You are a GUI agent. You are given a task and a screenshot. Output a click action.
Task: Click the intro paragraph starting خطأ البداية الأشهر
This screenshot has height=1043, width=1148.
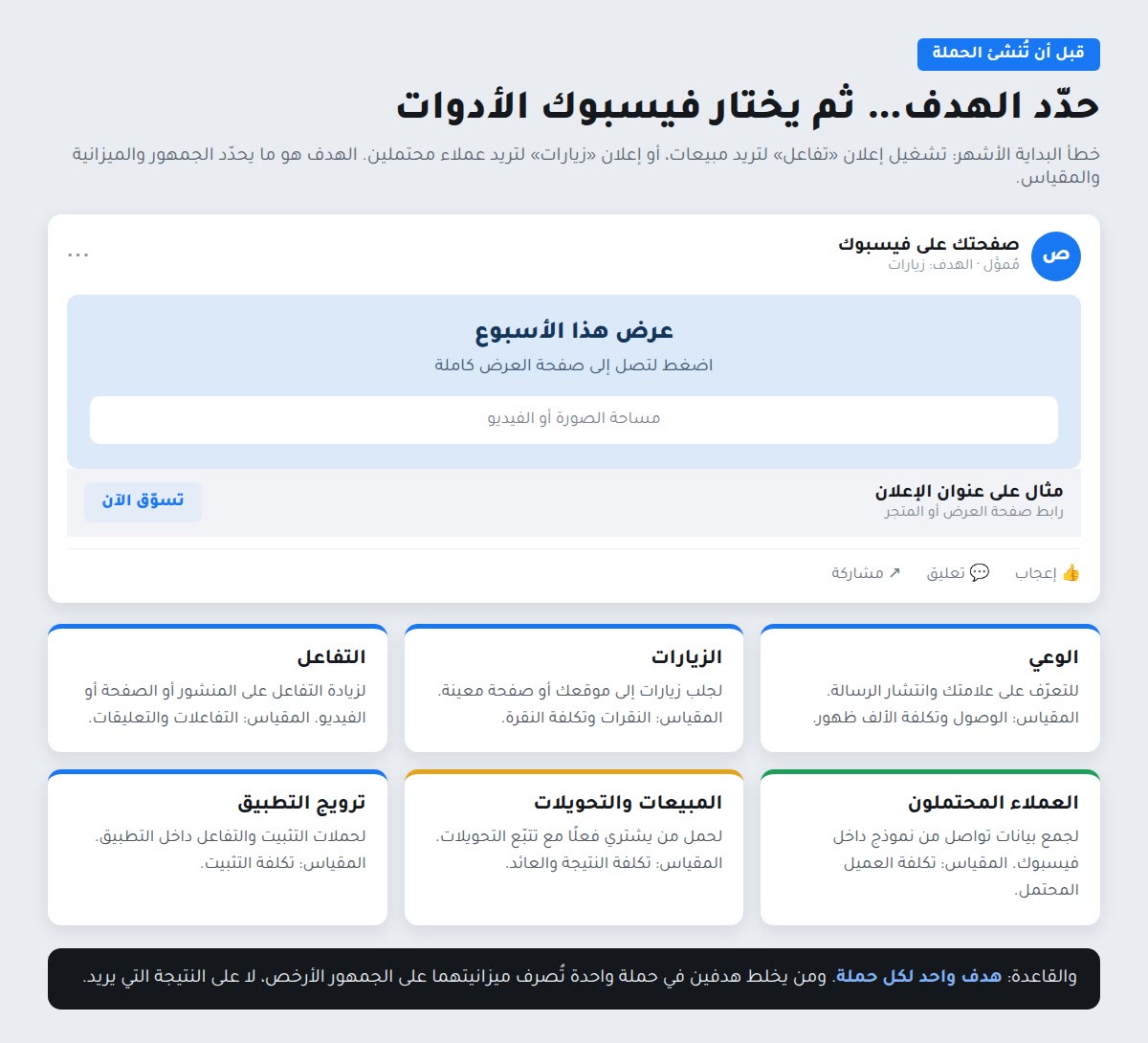pos(586,166)
